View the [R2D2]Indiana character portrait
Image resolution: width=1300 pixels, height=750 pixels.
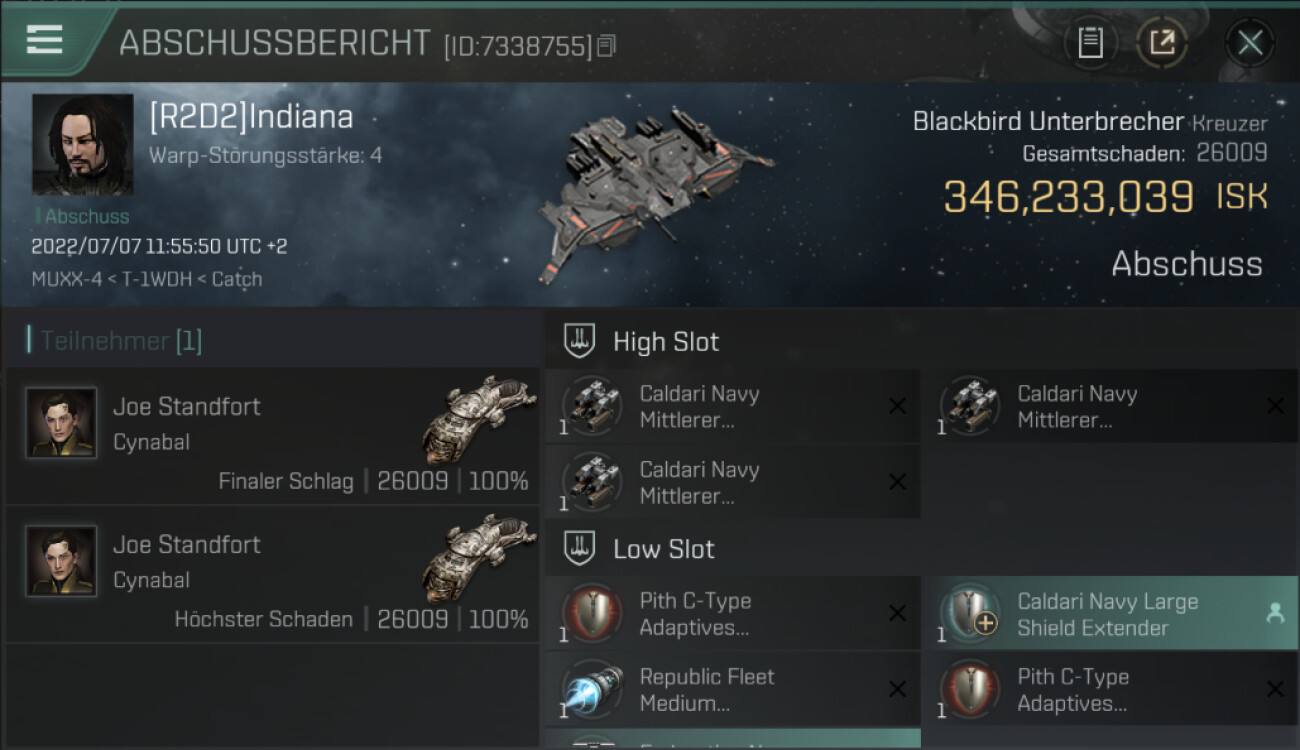click(82, 145)
